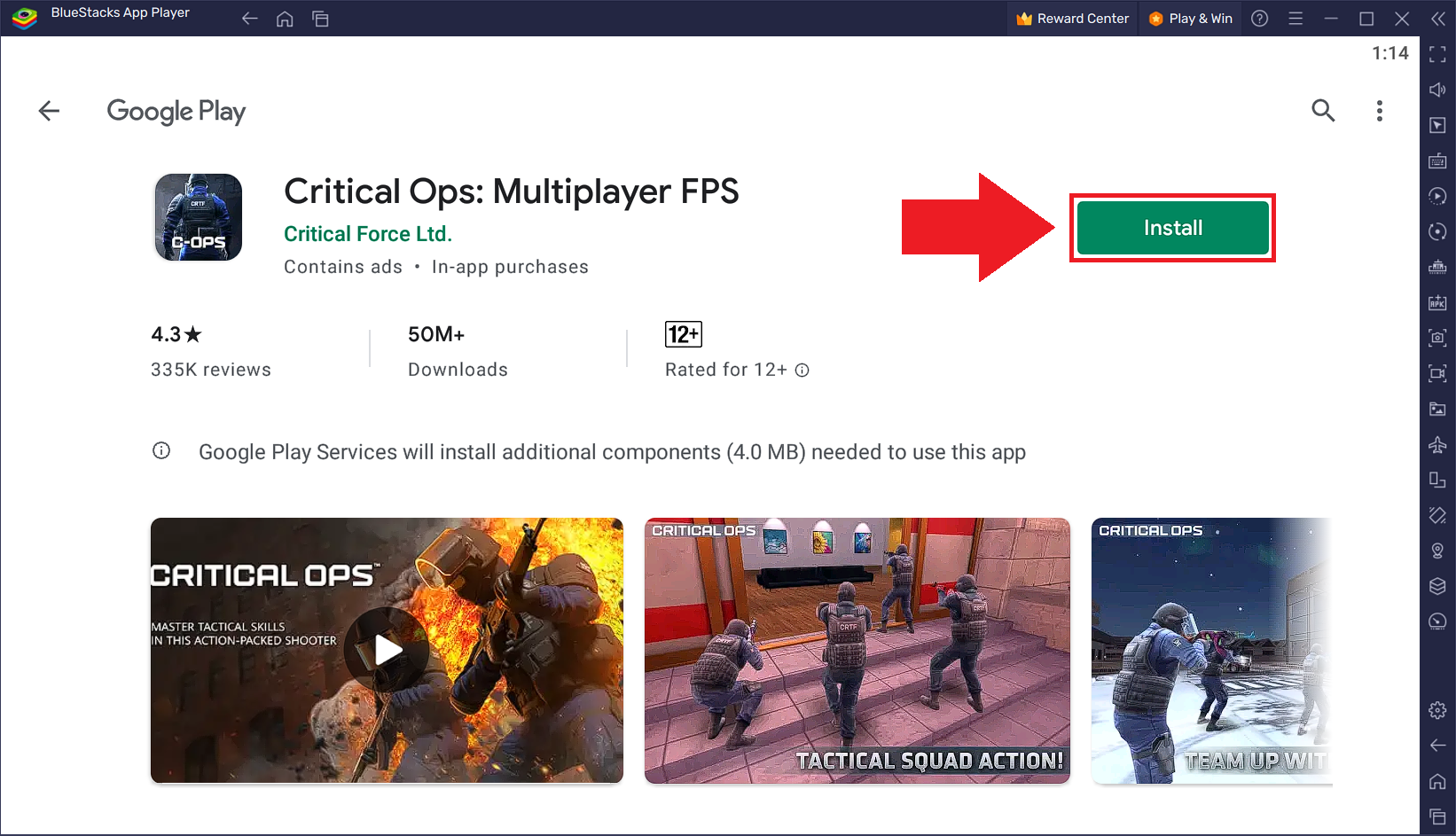The height and width of the screenshot is (836, 1456).
Task: Open the Reward Center
Action: tap(1072, 18)
